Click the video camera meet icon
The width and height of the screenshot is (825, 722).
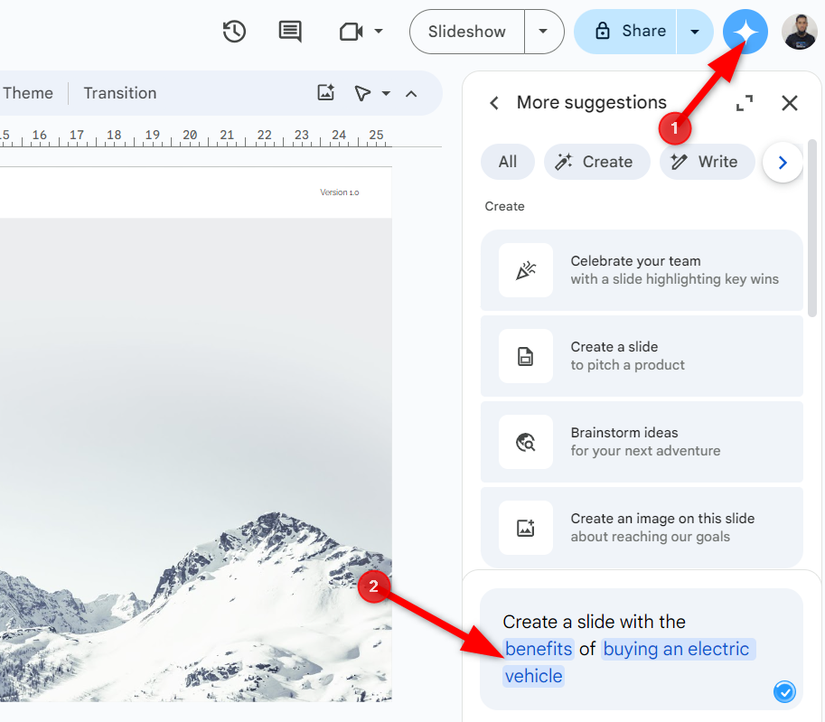point(351,32)
